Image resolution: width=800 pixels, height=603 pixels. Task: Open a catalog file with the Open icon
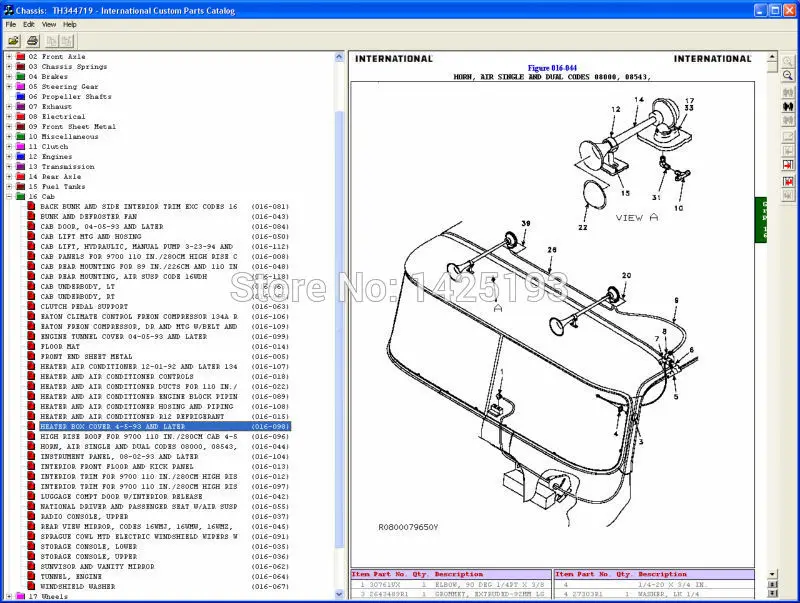(14, 40)
